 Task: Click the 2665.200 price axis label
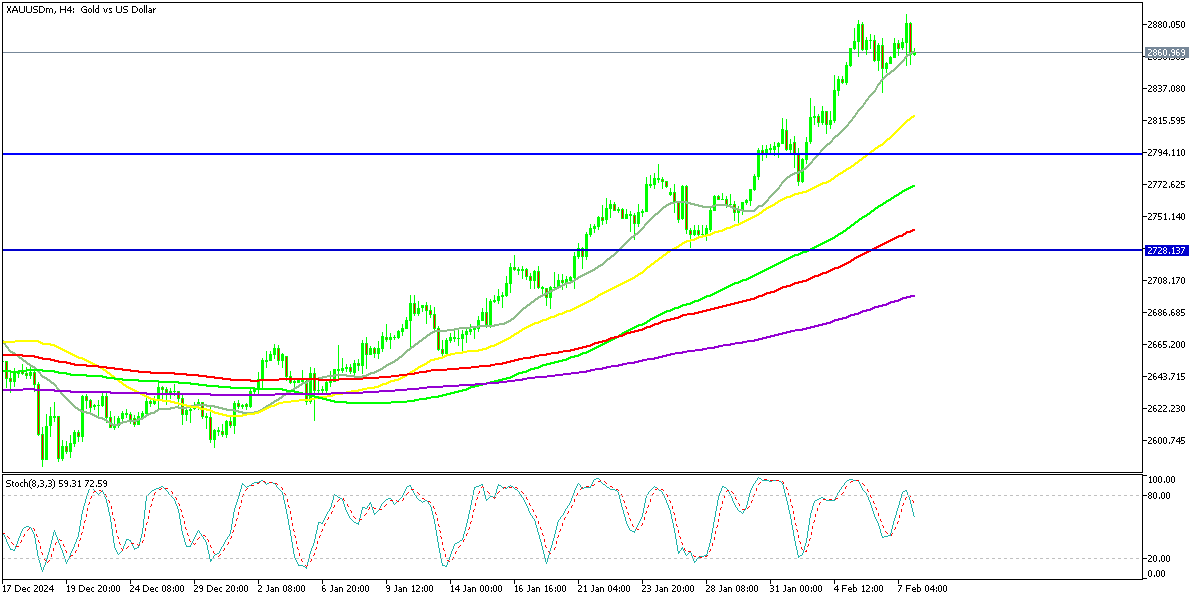tap(1166, 344)
